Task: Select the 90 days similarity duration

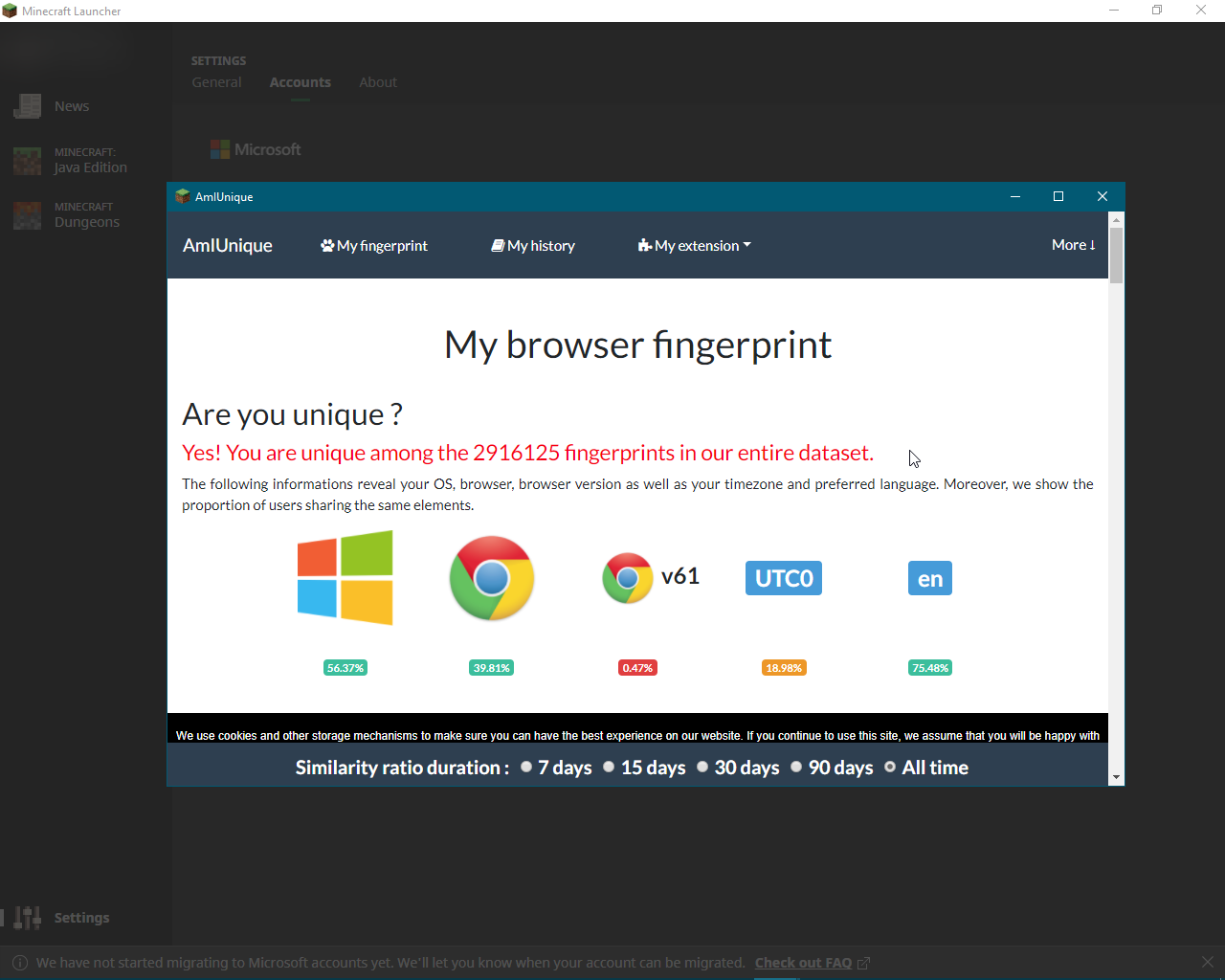Action: 796,767
